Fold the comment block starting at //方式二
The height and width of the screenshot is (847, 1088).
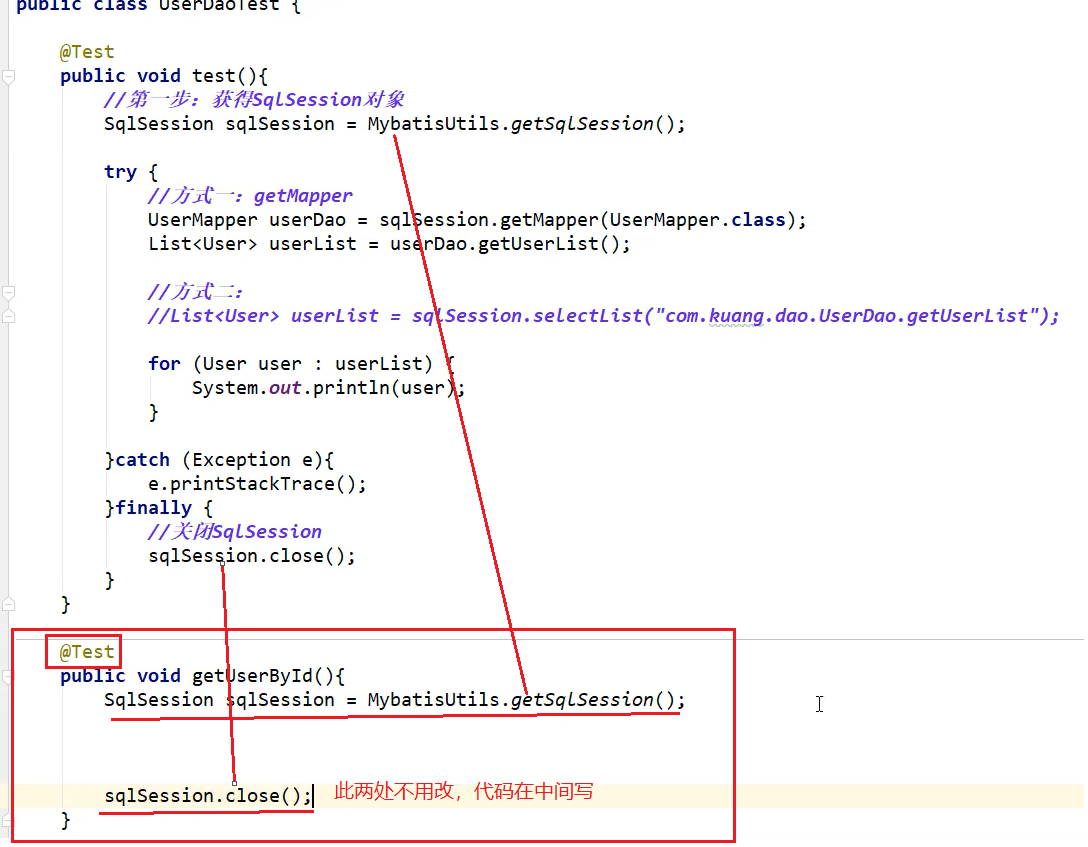pyautogui.click(x=8, y=293)
